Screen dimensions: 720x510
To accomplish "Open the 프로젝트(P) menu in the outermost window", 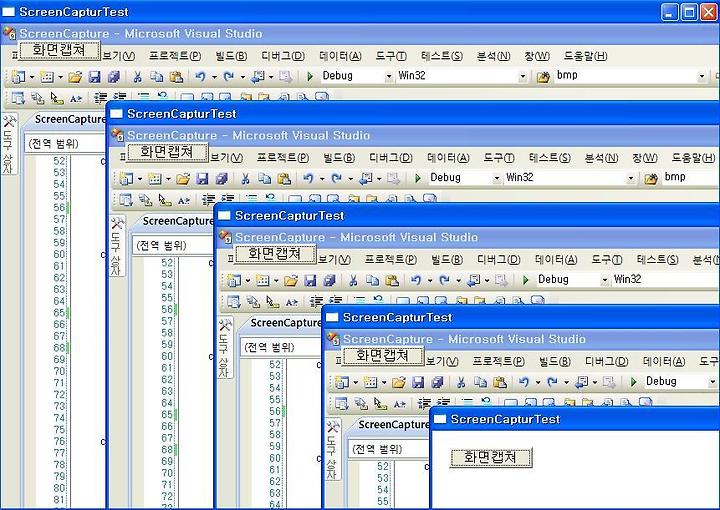I will 175,56.
